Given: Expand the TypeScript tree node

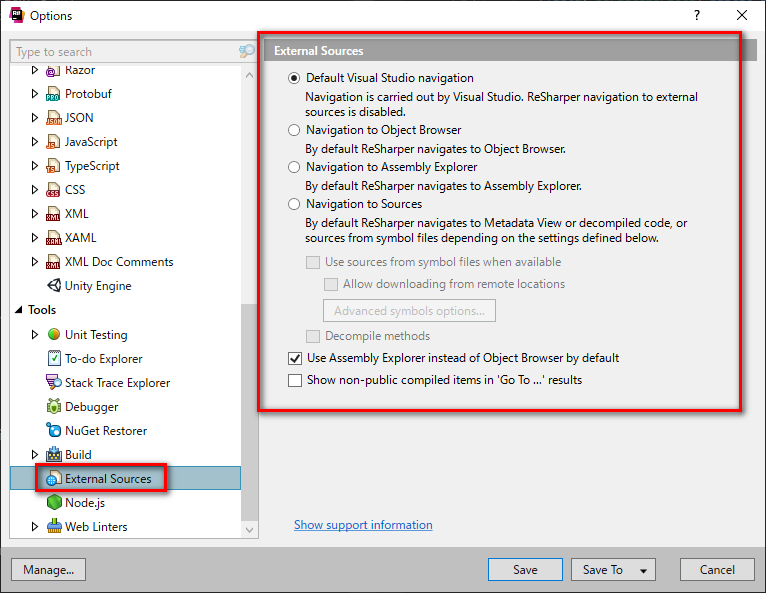Looking at the screenshot, I should pos(34,166).
